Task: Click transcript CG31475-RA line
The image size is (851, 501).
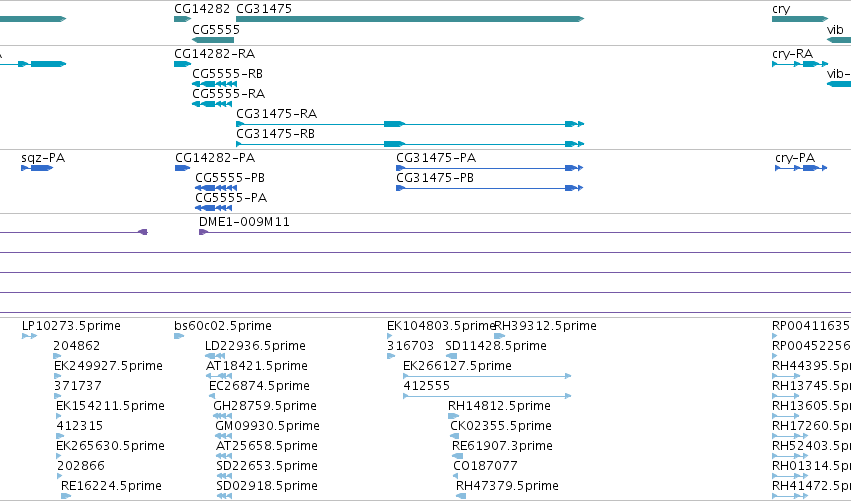Action: [410, 124]
